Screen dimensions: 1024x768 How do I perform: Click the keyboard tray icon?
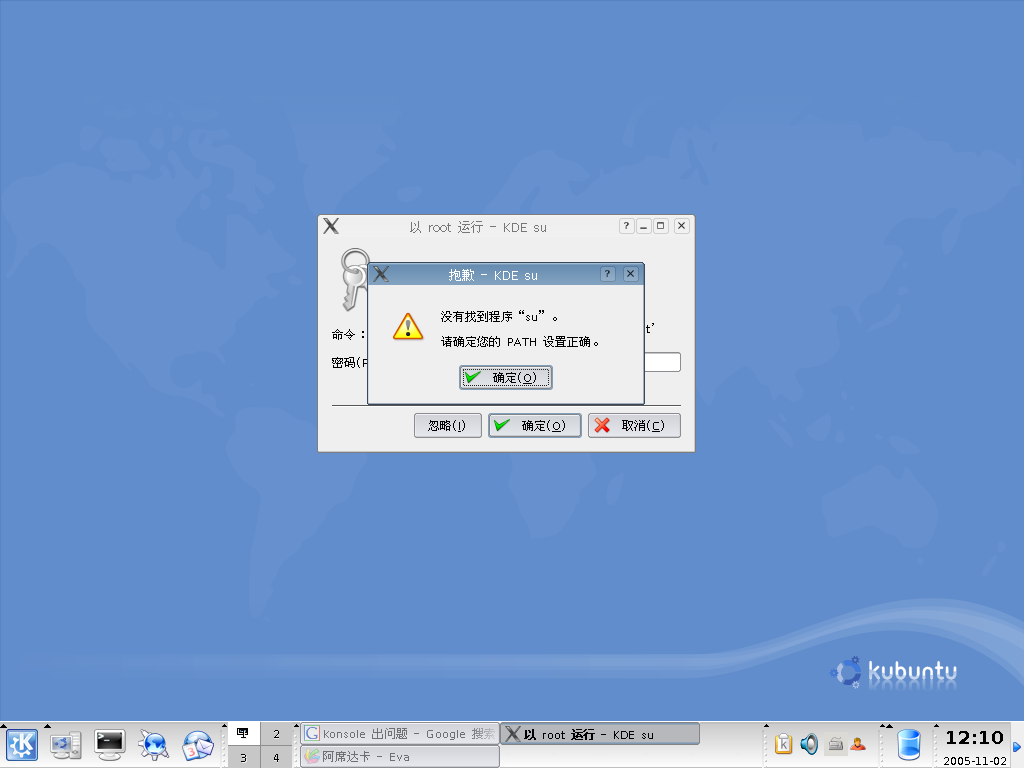coord(835,744)
